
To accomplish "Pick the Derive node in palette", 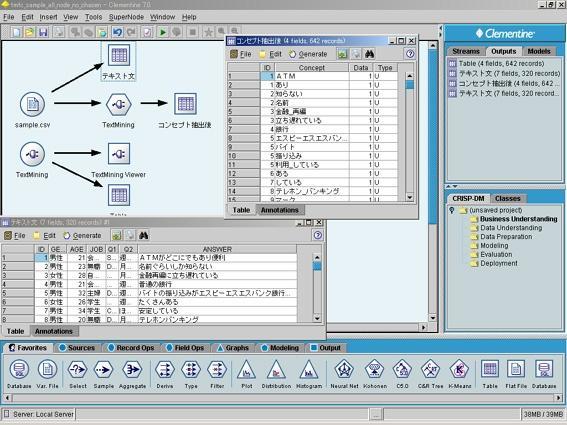I will pyautogui.click(x=165, y=370).
